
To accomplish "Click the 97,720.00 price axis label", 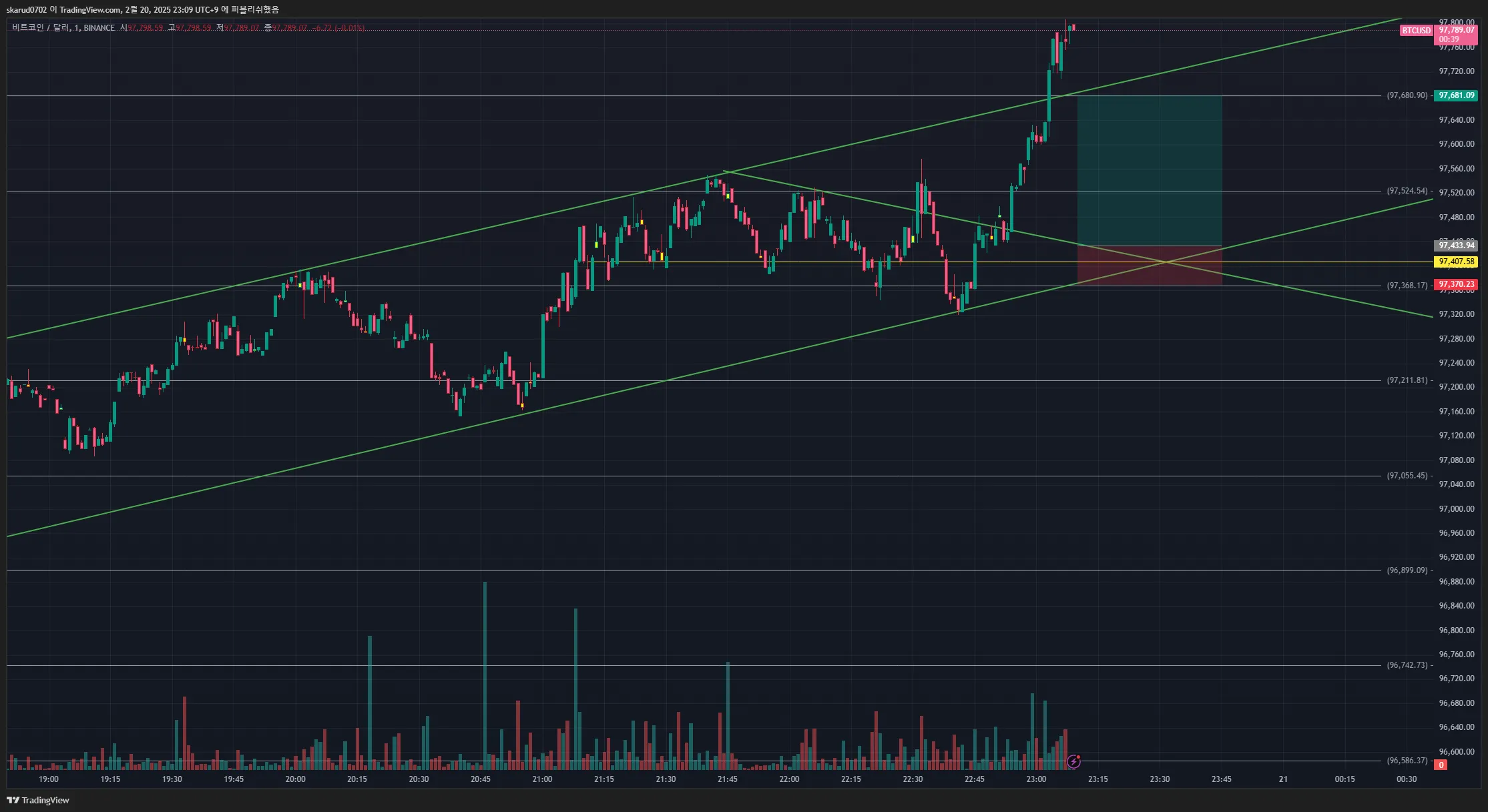I will click(1457, 71).
